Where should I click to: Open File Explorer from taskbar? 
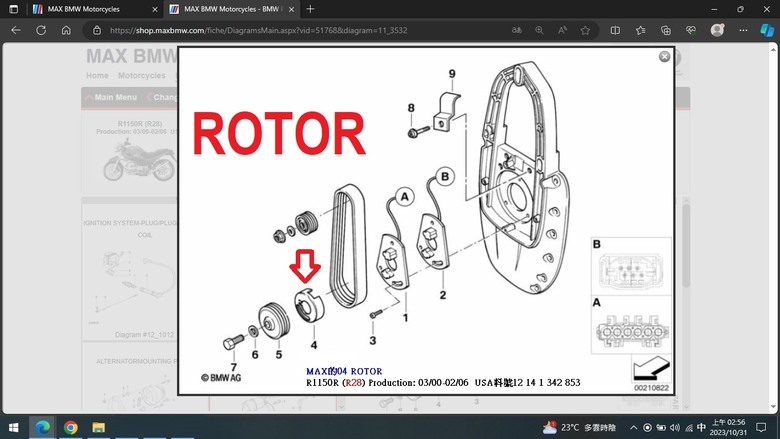pyautogui.click(x=98, y=428)
